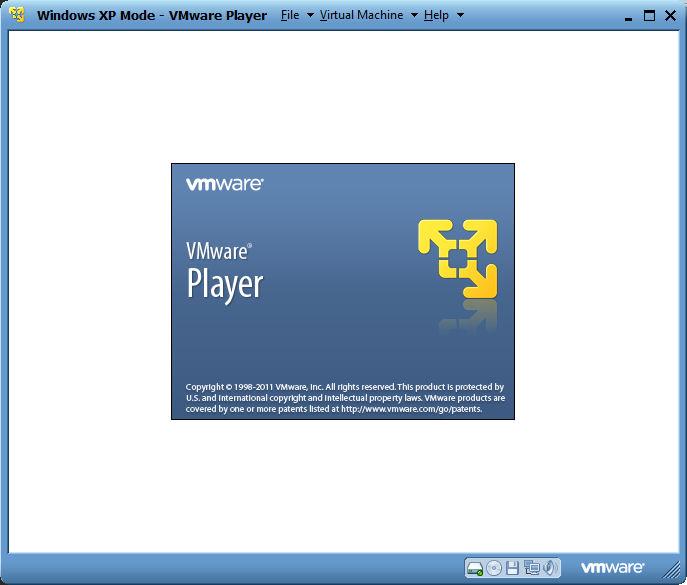Click the copyright notice on splash screen
Image resolution: width=687 pixels, height=585 pixels.
click(x=345, y=397)
